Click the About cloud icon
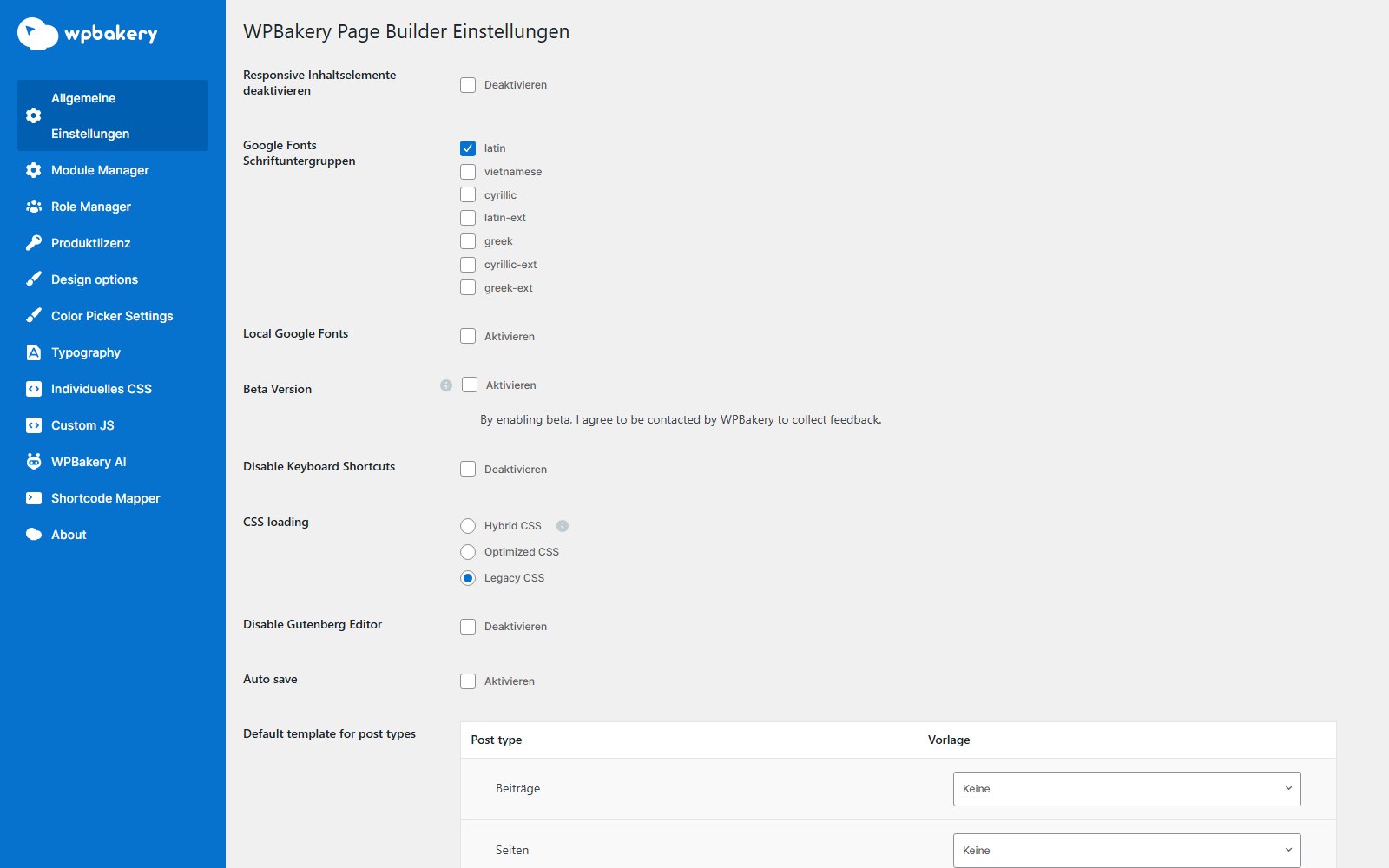The height and width of the screenshot is (868, 1389). [34, 535]
